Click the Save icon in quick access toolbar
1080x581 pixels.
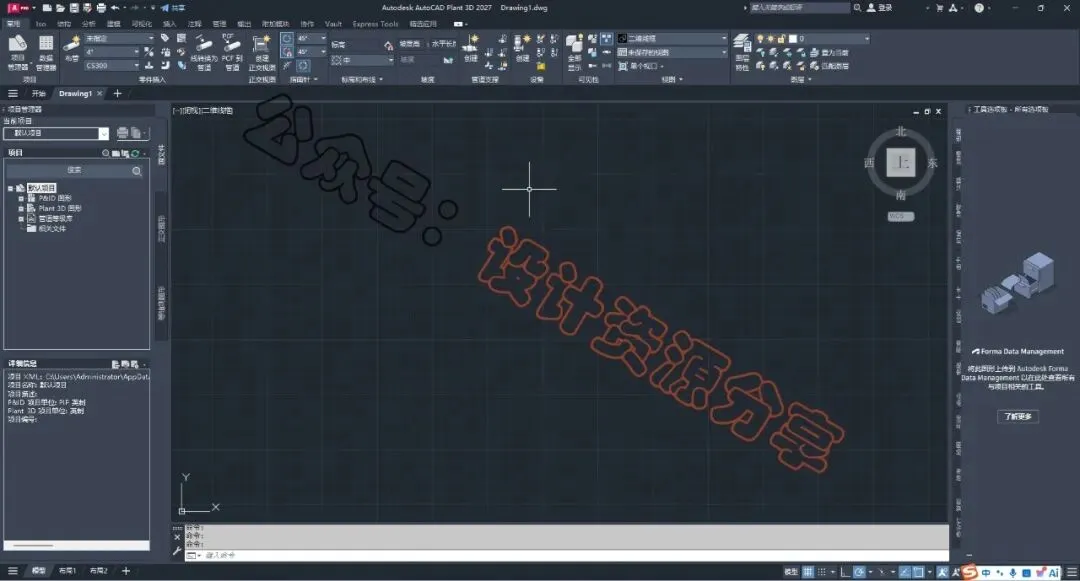pos(74,8)
